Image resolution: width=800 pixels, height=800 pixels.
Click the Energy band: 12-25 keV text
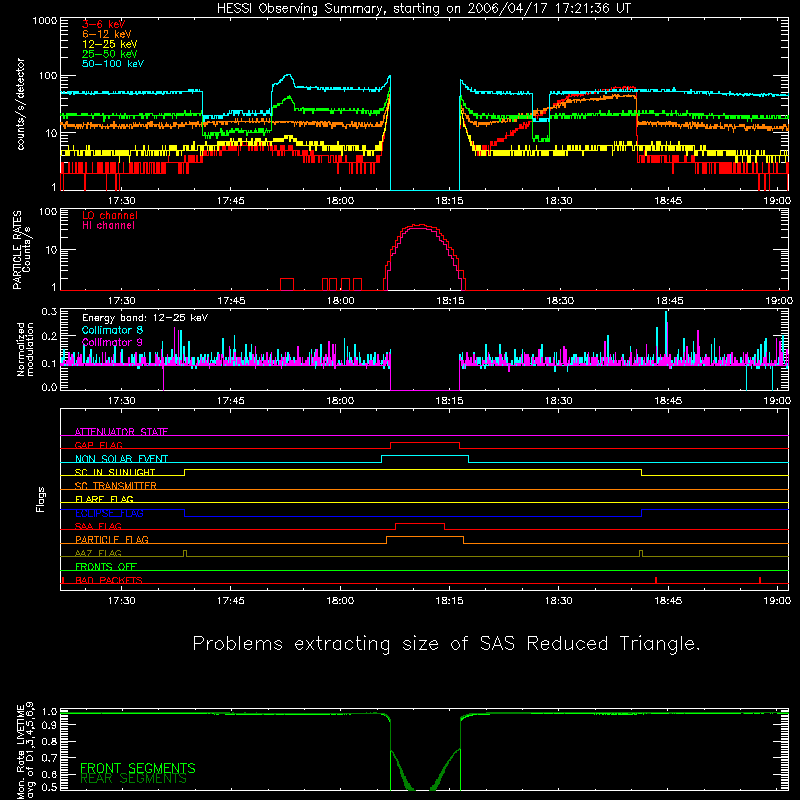145,318
